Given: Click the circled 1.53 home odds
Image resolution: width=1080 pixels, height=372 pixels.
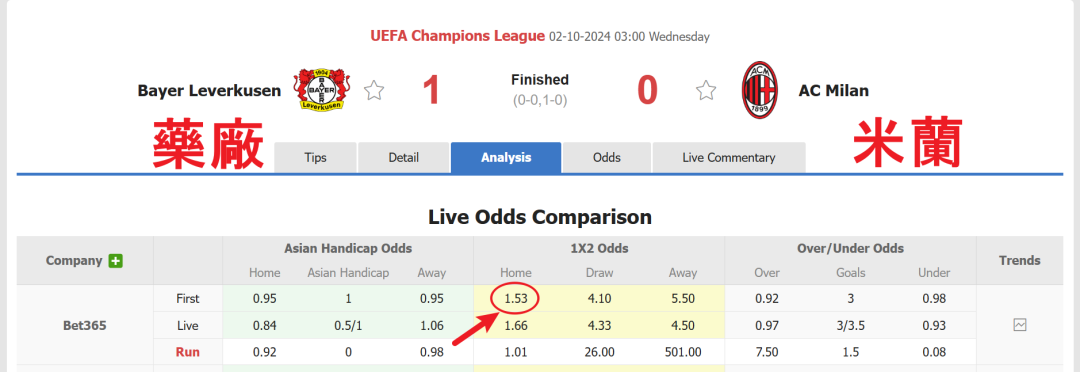Looking at the screenshot, I should [x=516, y=299].
